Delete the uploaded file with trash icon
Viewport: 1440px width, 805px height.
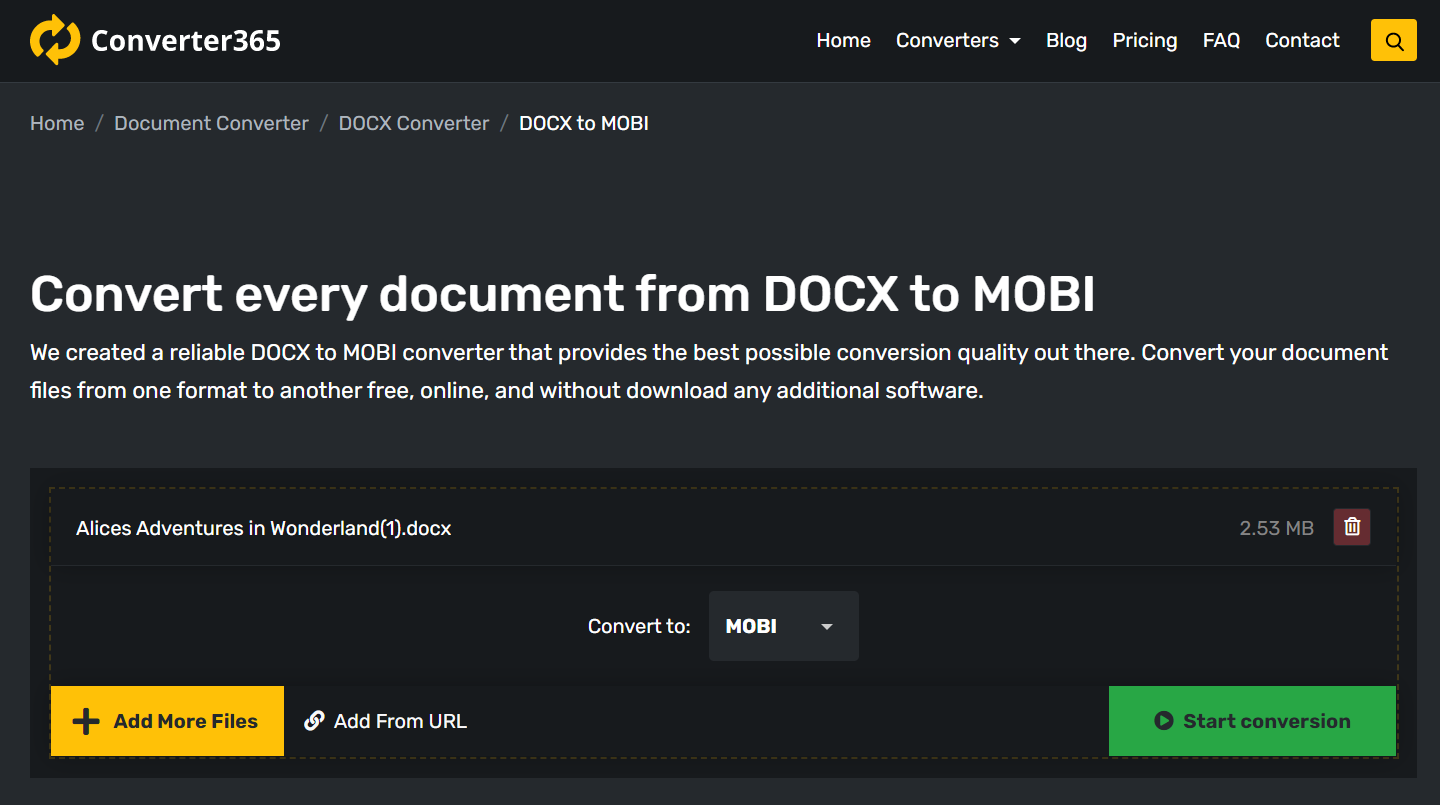1351,527
